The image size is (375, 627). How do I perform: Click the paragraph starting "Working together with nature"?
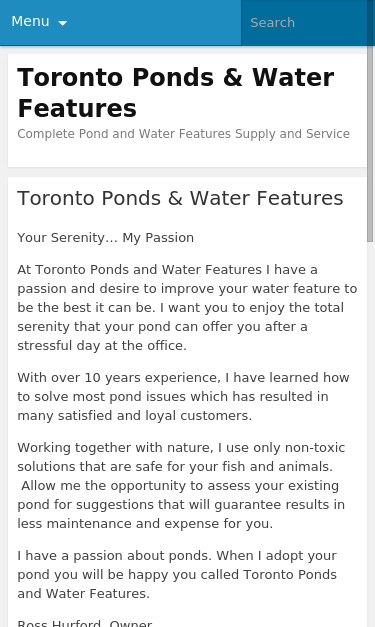[181, 485]
